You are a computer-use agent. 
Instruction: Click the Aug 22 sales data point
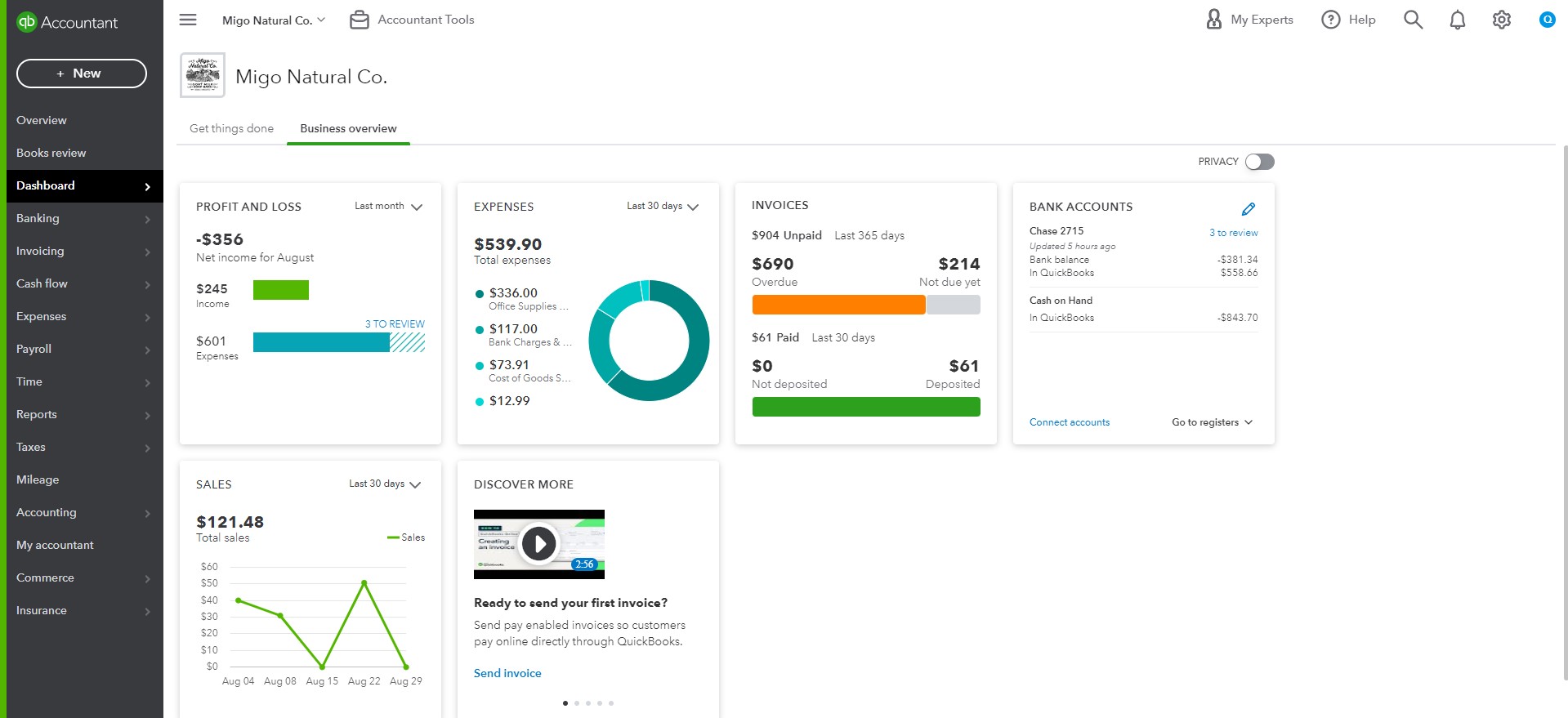tap(364, 582)
